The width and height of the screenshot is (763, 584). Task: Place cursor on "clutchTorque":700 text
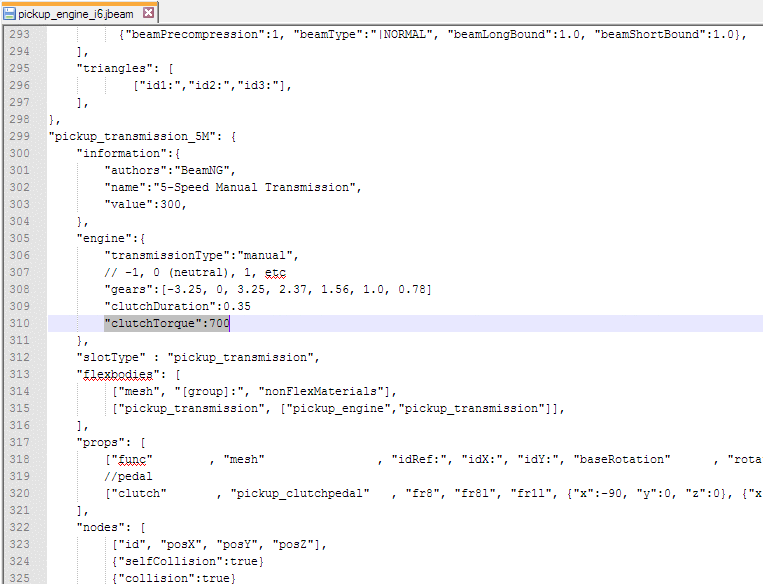click(166, 323)
